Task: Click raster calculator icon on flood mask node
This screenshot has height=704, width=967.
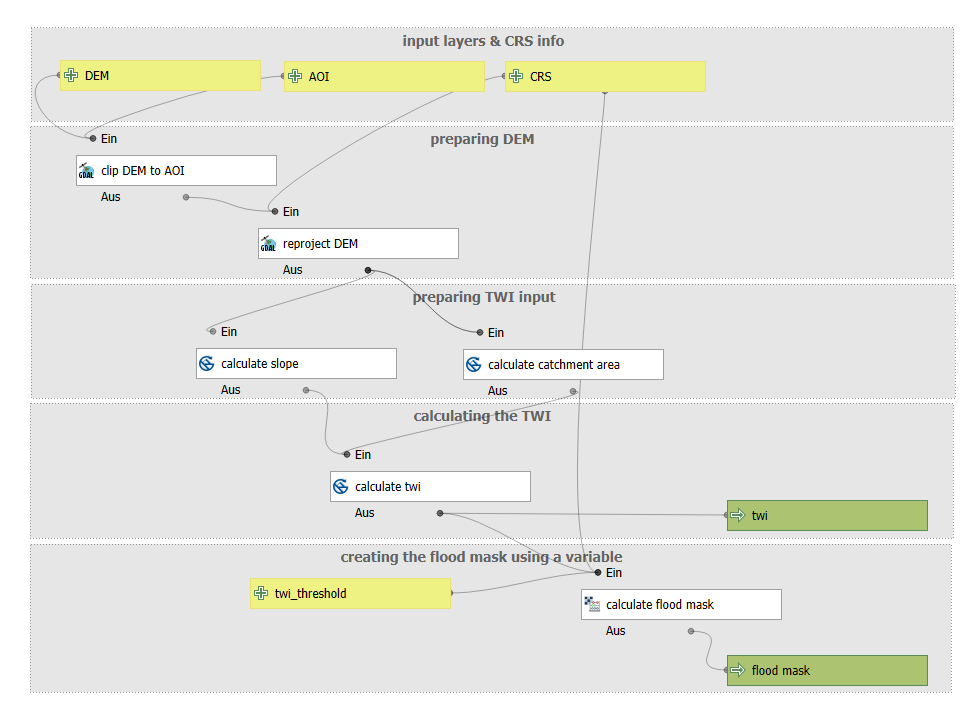Action: coord(592,604)
